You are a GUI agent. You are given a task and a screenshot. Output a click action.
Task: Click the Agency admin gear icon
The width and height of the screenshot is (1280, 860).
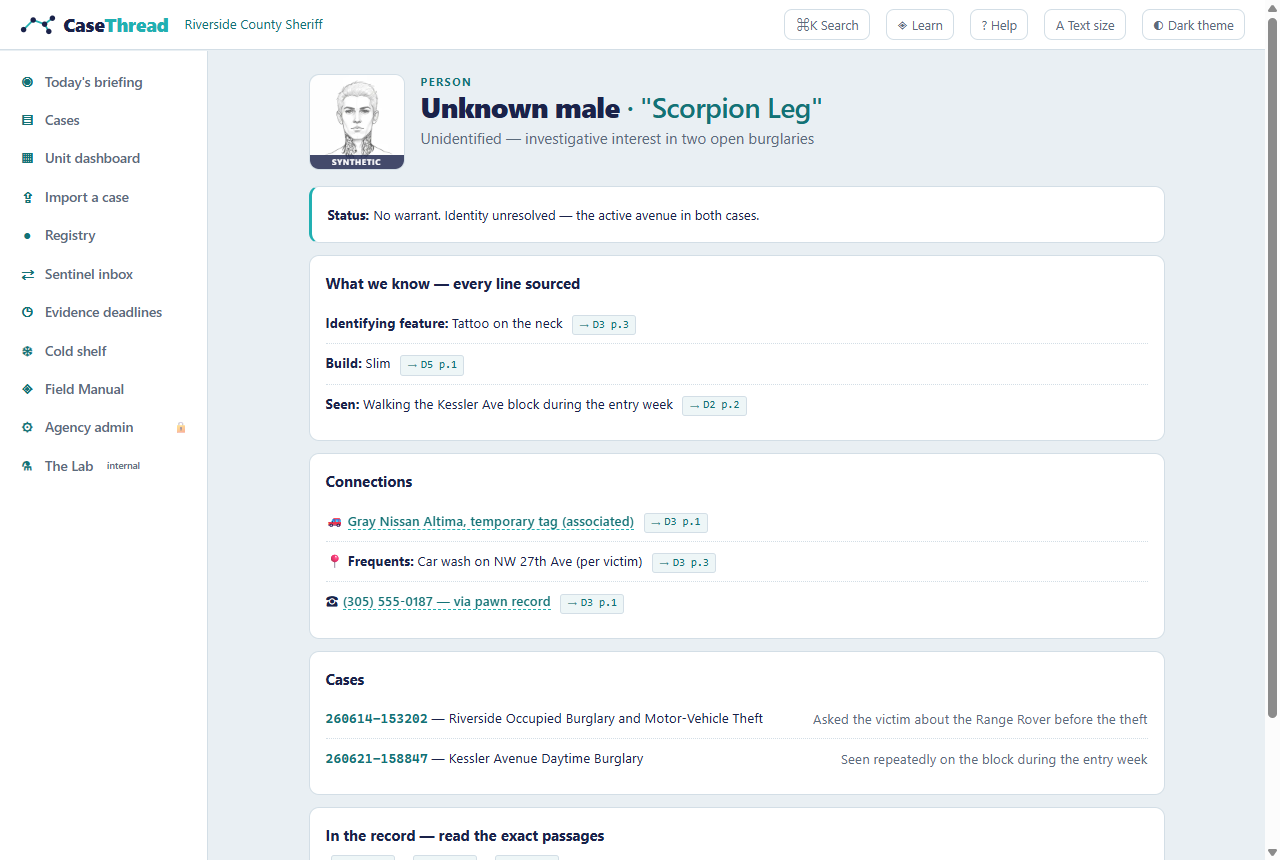click(x=27, y=427)
